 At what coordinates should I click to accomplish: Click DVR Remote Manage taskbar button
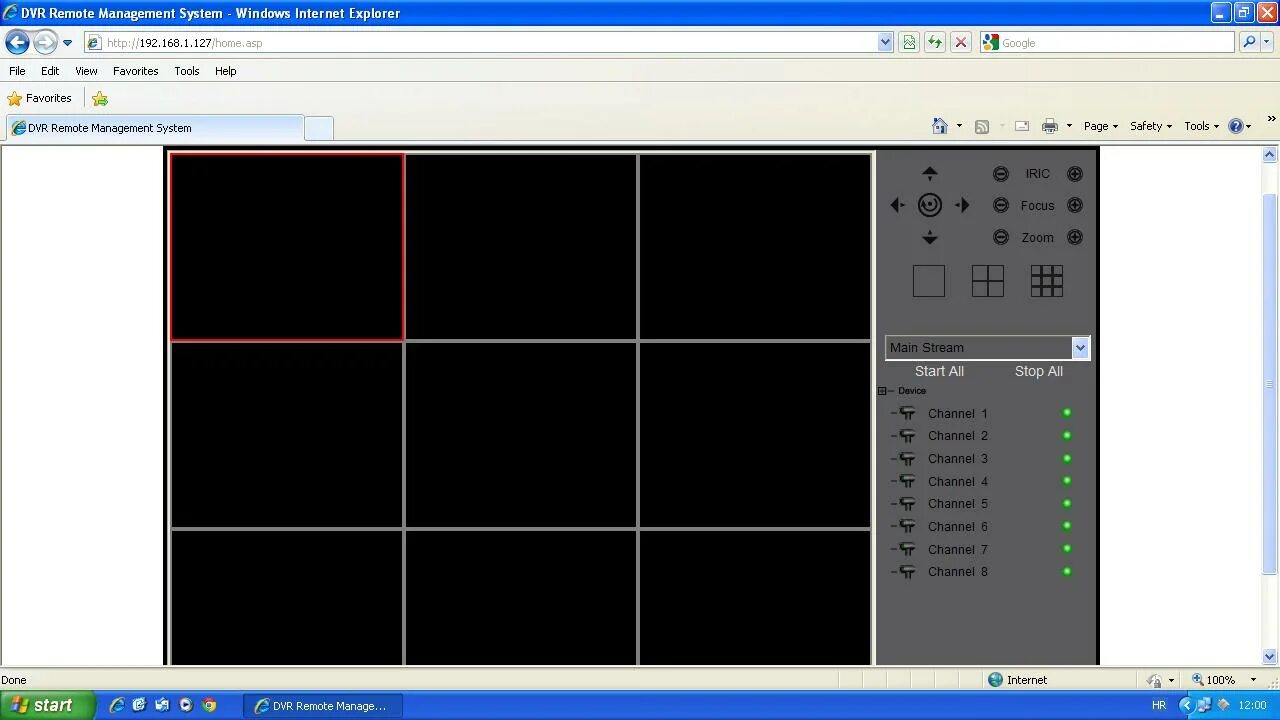click(322, 706)
